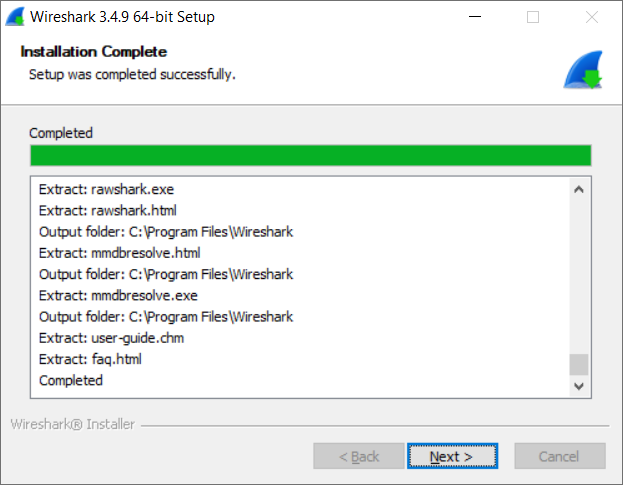Click the Next button
Image resolution: width=623 pixels, height=485 pixels.
point(452,456)
